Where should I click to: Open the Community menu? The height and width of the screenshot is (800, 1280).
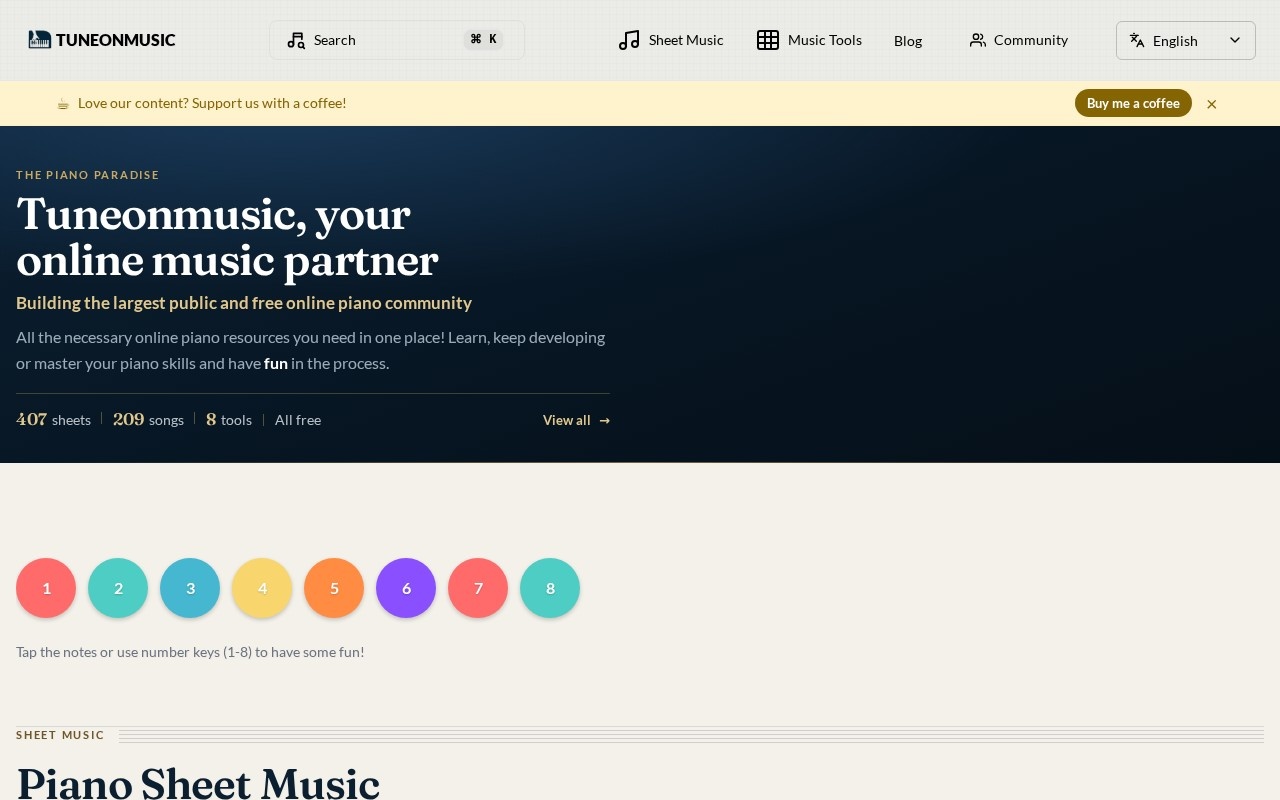coord(1019,40)
